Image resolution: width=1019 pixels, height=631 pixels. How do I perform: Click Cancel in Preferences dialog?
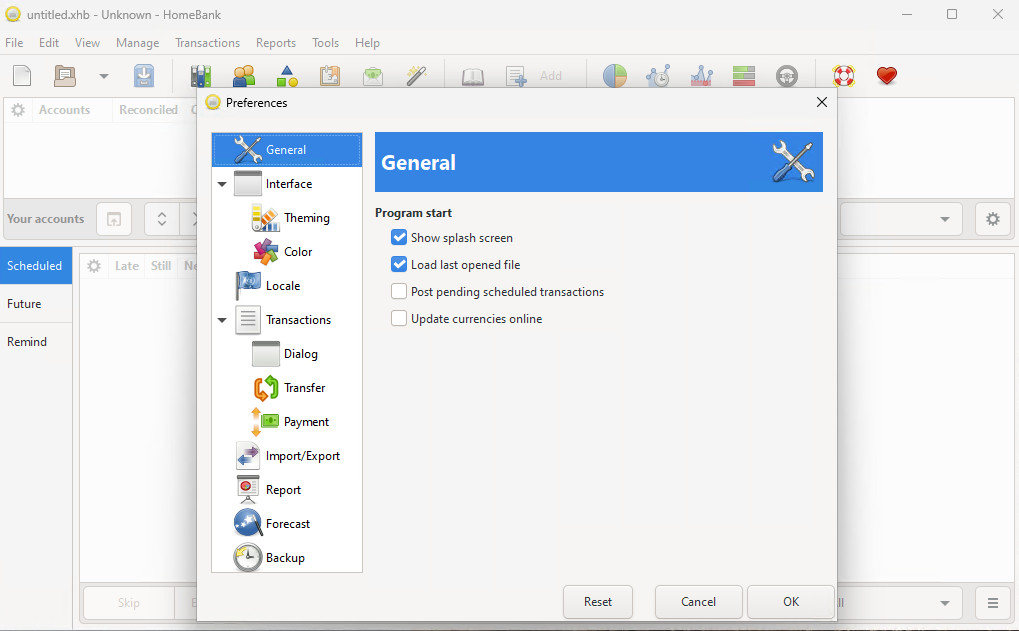(x=699, y=602)
